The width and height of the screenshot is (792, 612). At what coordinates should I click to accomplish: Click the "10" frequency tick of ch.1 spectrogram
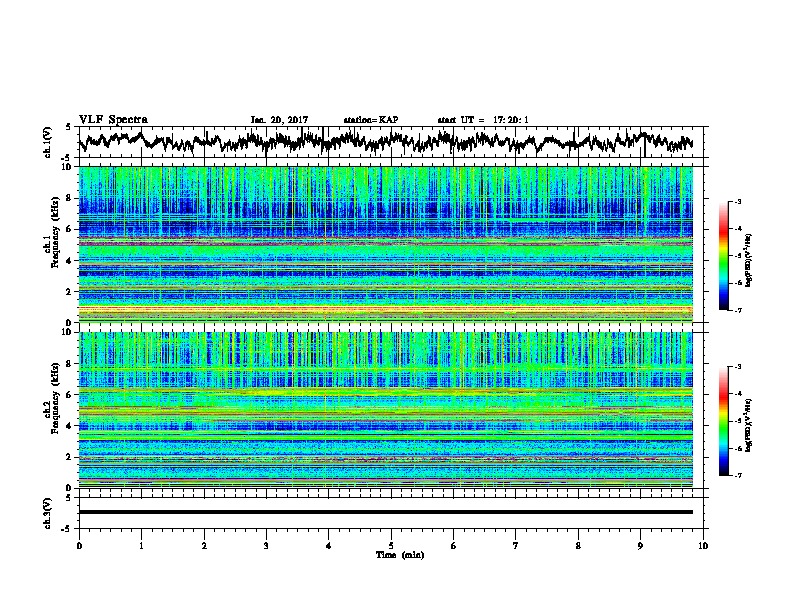click(68, 167)
